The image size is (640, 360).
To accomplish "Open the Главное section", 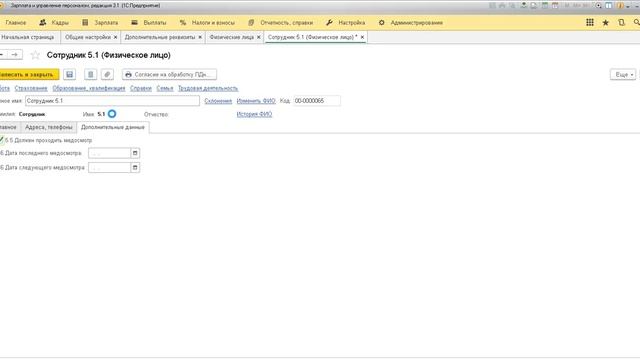I will pos(16,23).
